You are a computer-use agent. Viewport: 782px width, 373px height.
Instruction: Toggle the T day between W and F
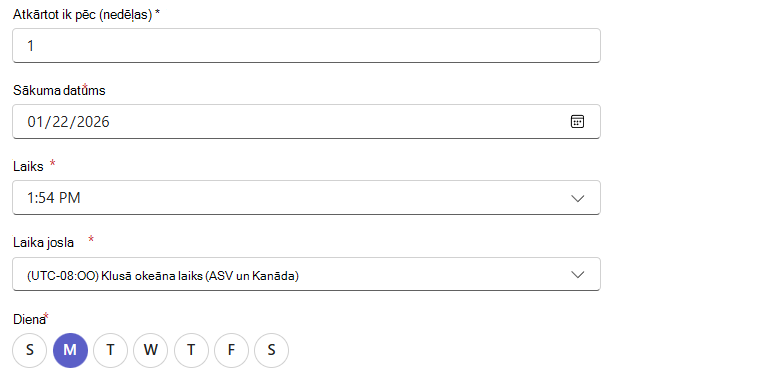coord(191,351)
